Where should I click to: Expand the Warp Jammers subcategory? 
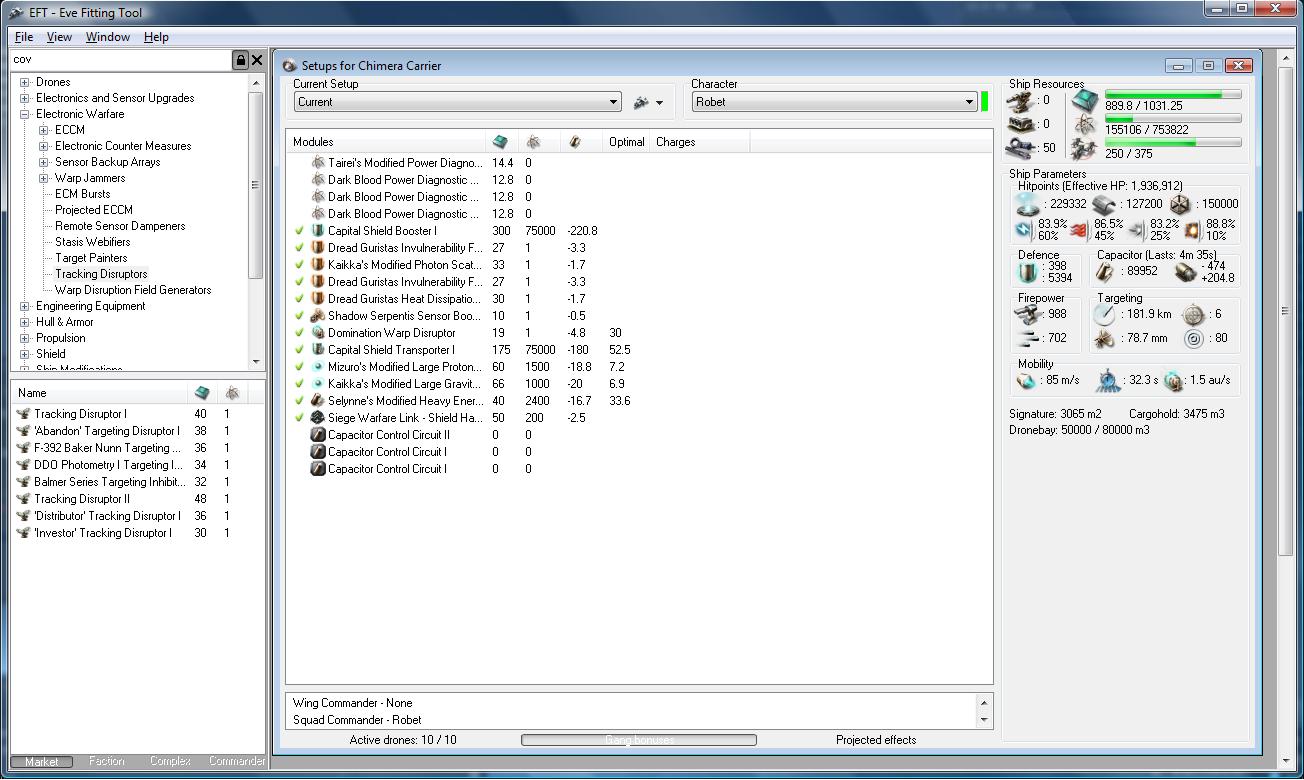click(44, 178)
